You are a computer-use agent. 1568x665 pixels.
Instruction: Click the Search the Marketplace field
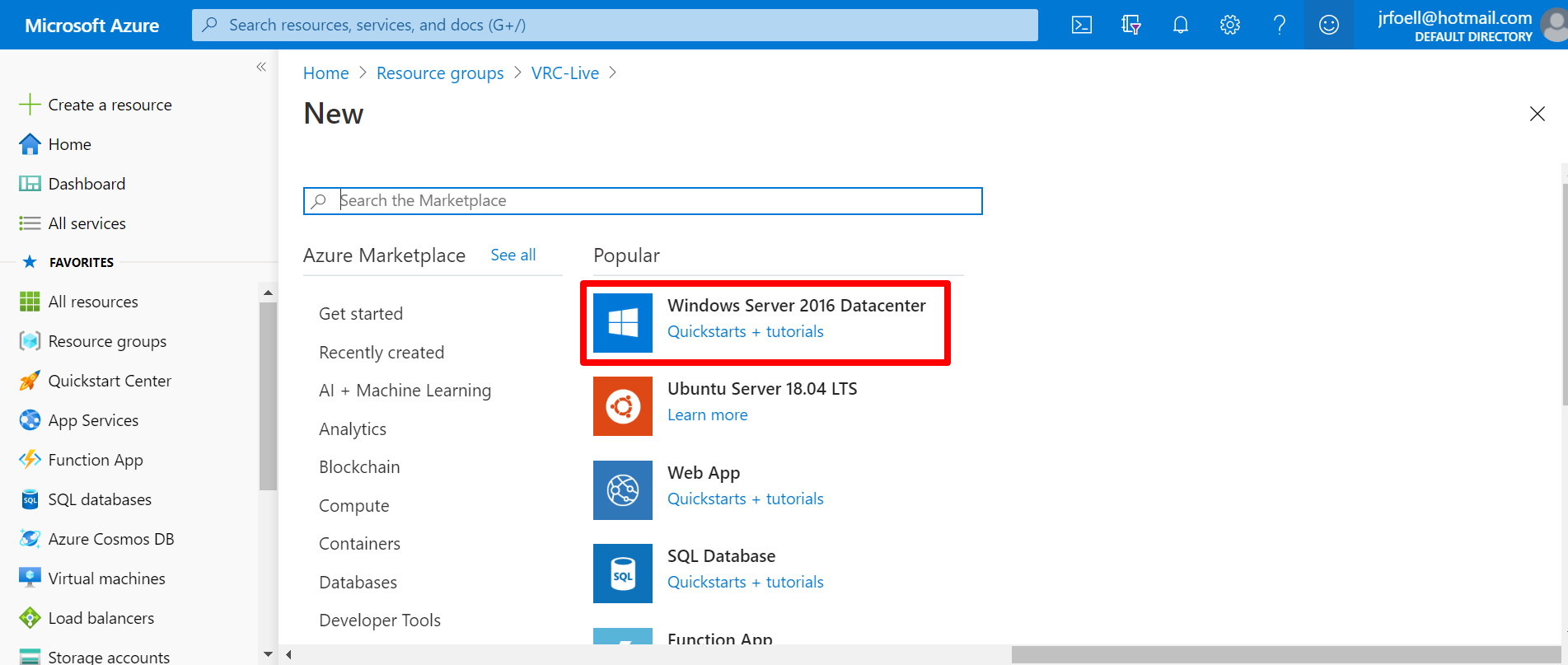(643, 201)
